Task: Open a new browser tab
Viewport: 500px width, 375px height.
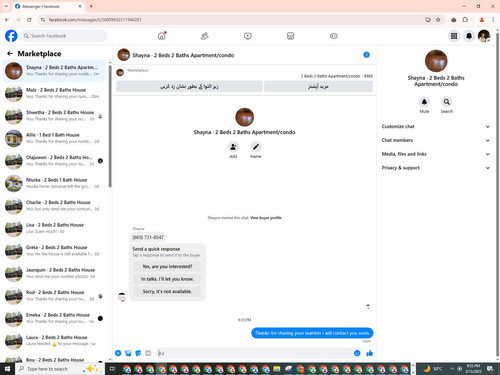Action: [x=91, y=6]
